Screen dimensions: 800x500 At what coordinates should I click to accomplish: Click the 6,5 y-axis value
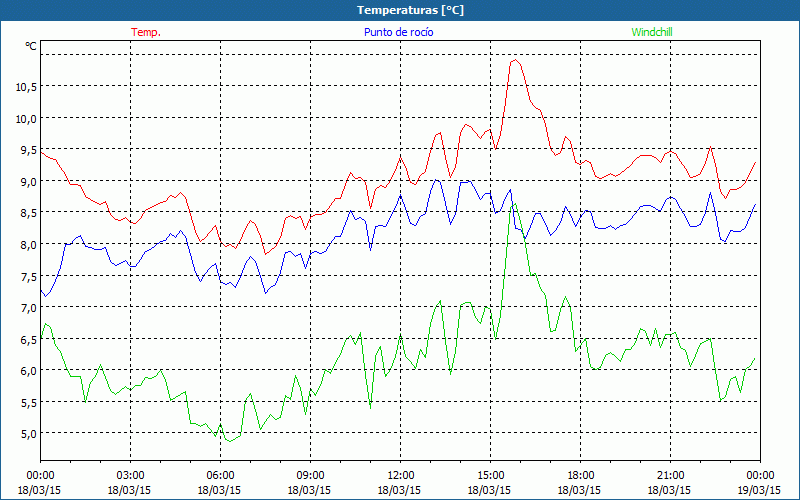coord(29,339)
